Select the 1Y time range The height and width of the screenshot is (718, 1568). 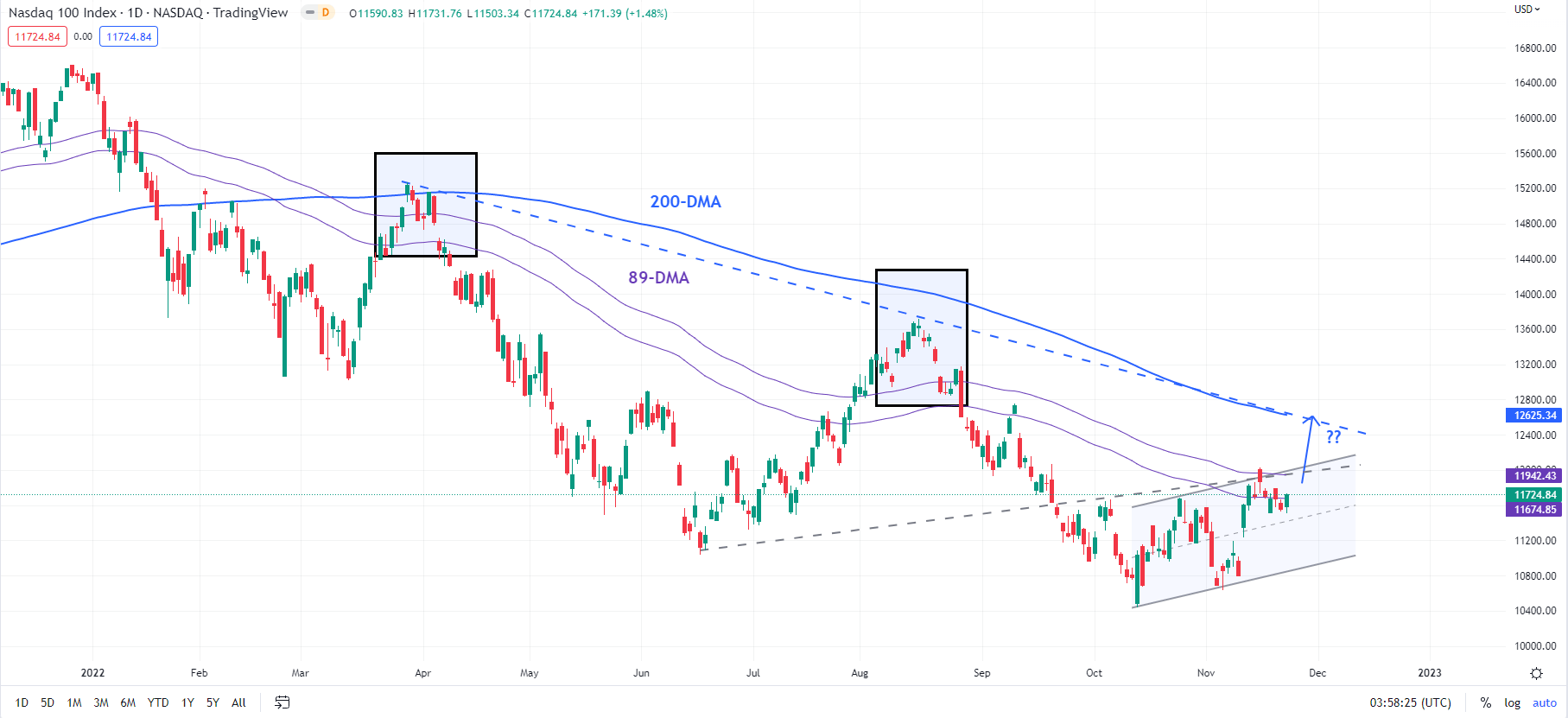pyautogui.click(x=187, y=702)
